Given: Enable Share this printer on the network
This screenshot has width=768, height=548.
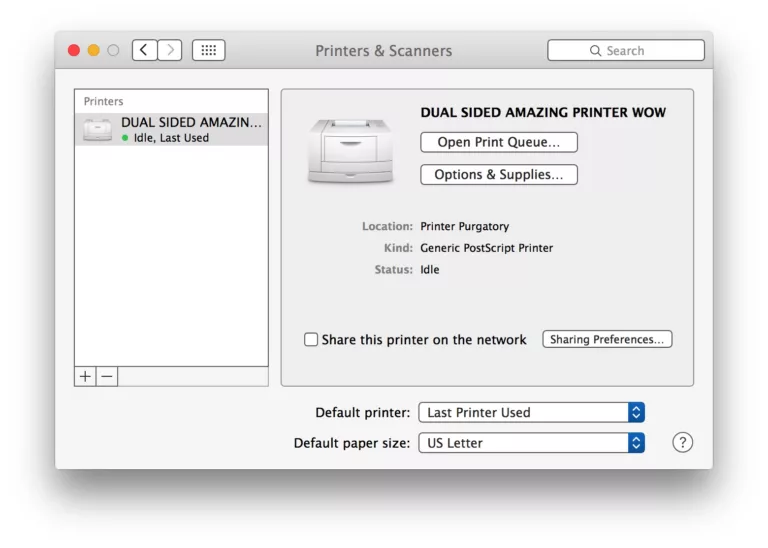Looking at the screenshot, I should 311,340.
